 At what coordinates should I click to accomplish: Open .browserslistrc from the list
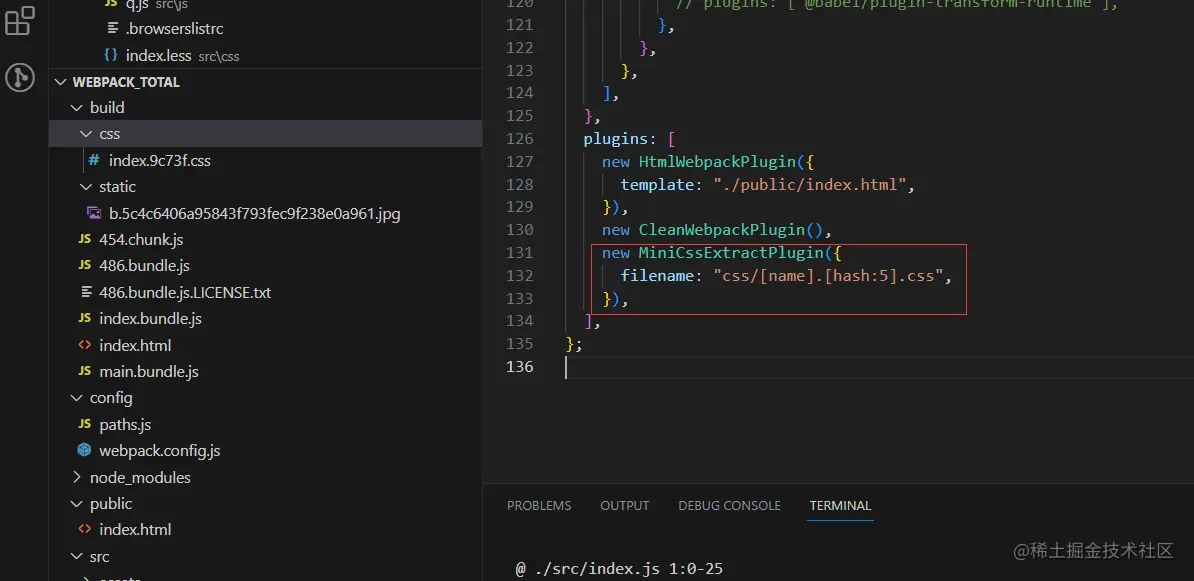[x=174, y=29]
